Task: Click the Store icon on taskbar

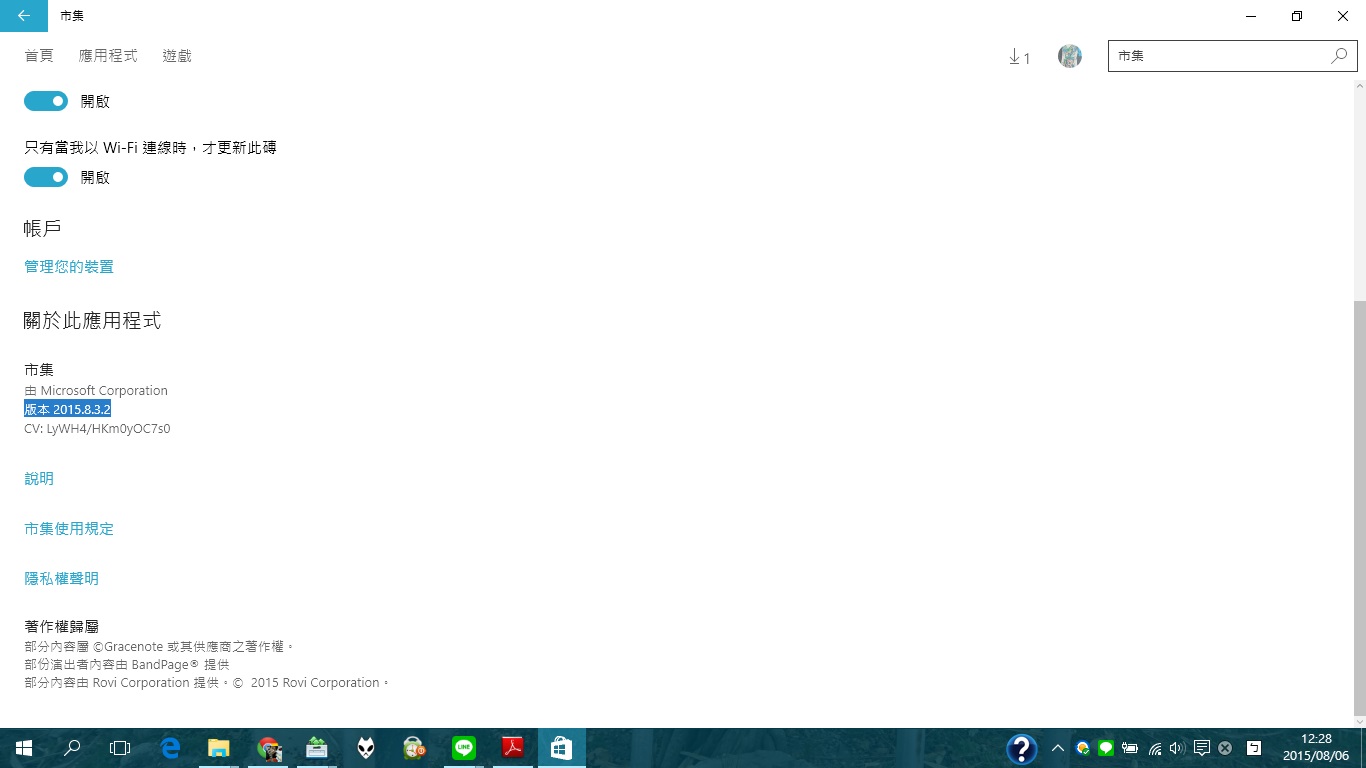Action: [x=561, y=748]
